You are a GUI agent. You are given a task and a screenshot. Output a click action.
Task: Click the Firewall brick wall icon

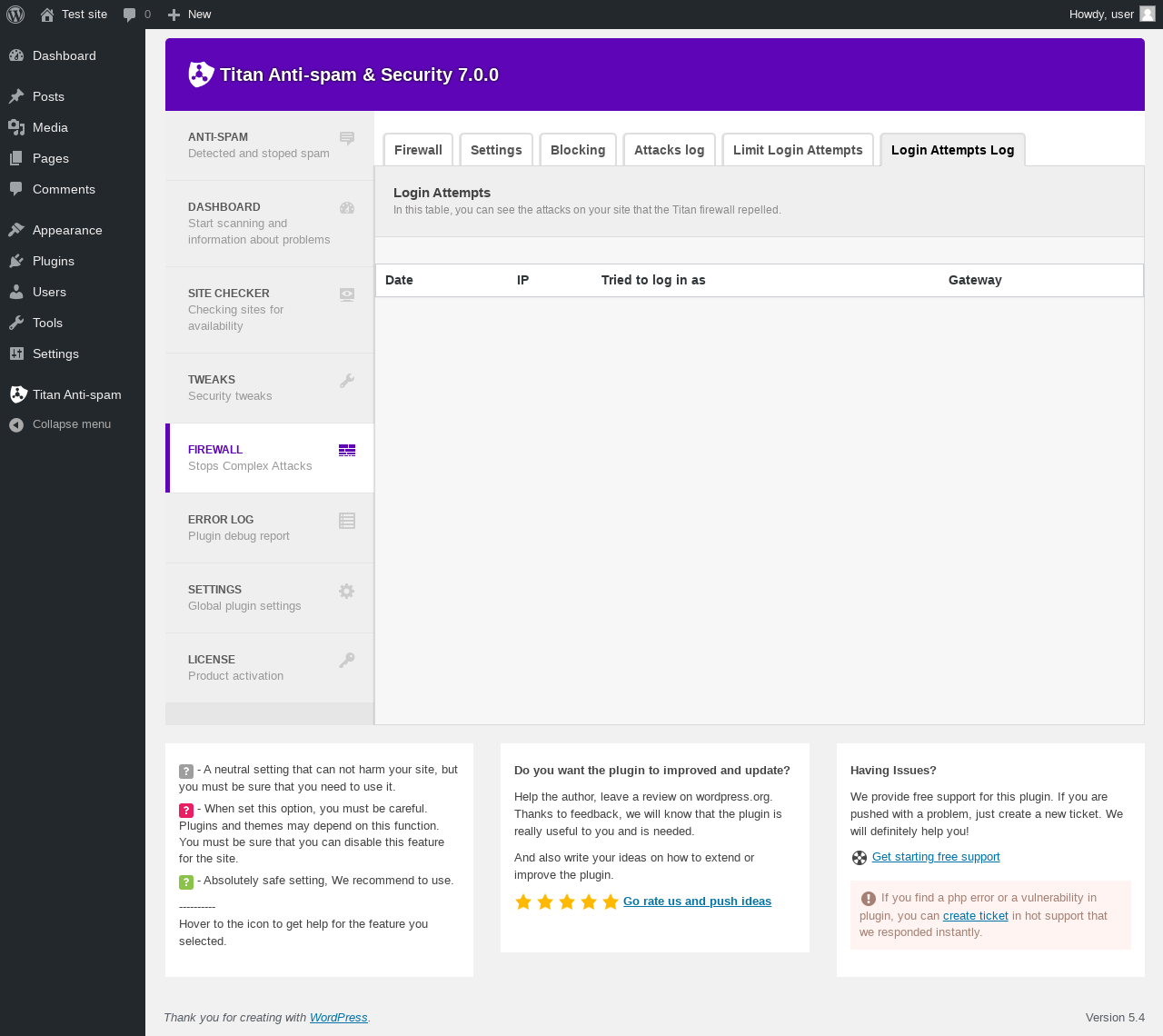pyautogui.click(x=347, y=451)
